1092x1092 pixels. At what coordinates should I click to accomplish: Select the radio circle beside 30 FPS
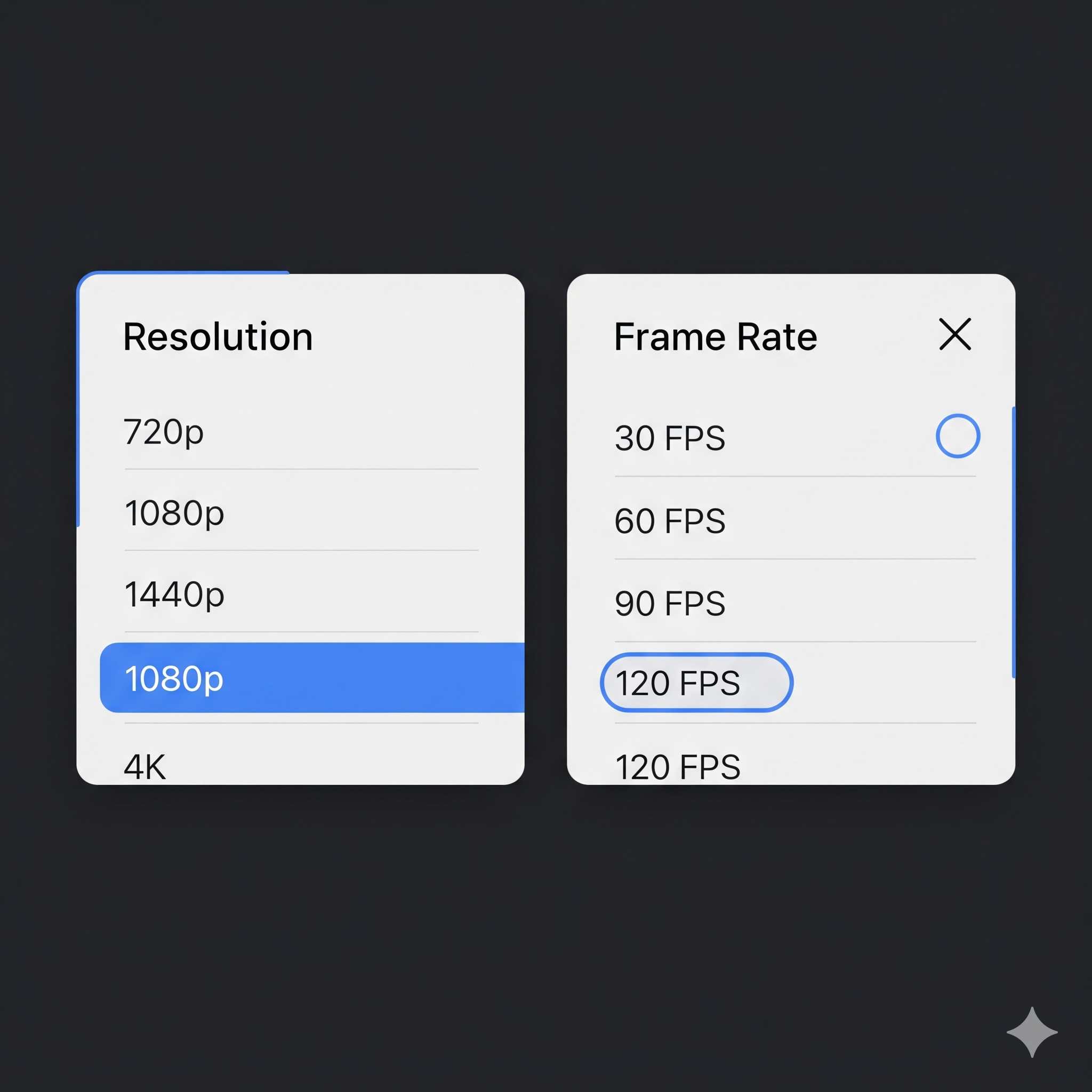pos(958,436)
